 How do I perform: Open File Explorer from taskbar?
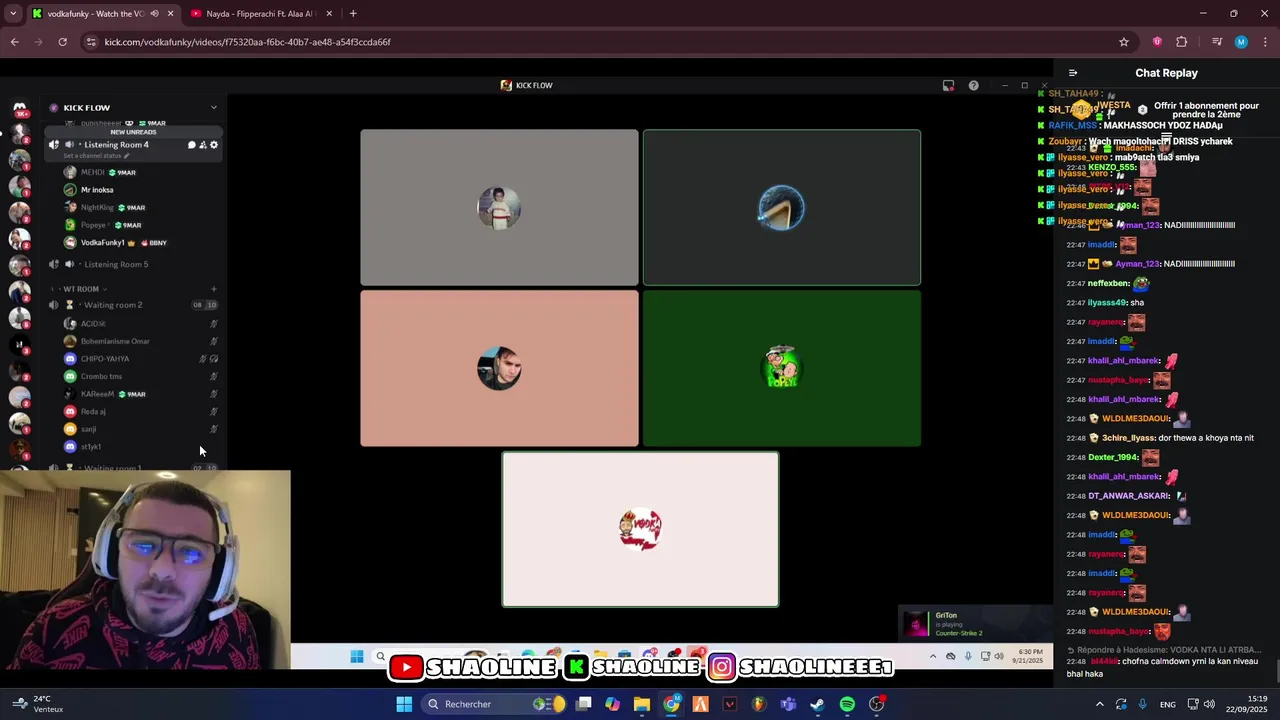coord(642,704)
